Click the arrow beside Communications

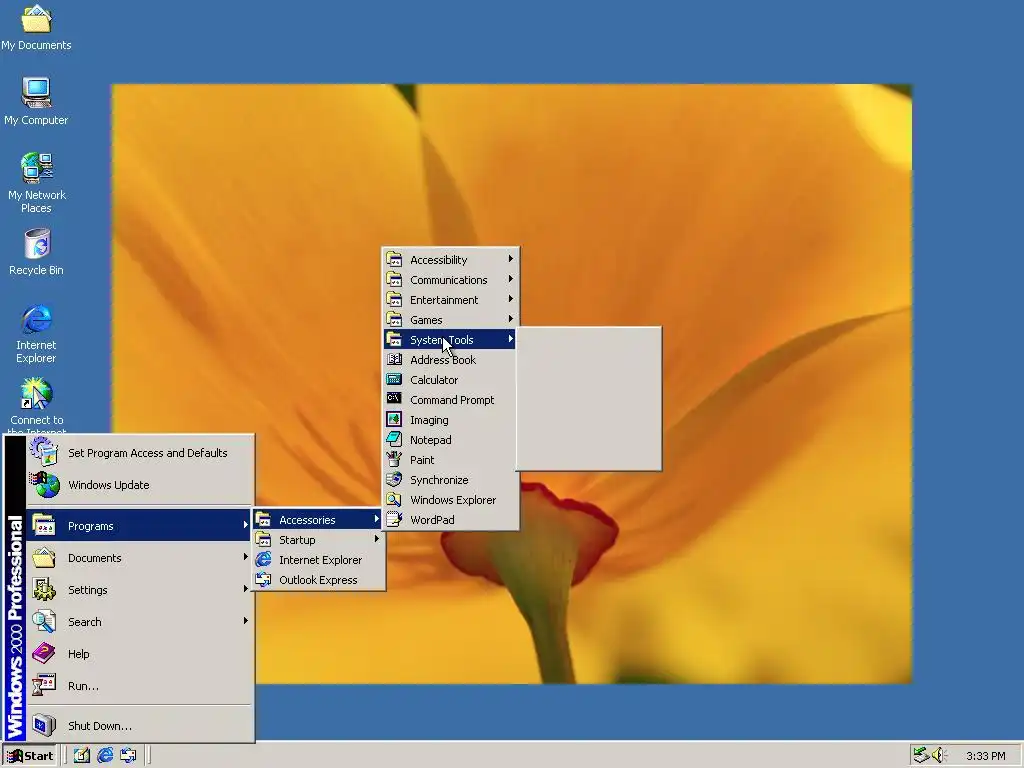click(511, 279)
